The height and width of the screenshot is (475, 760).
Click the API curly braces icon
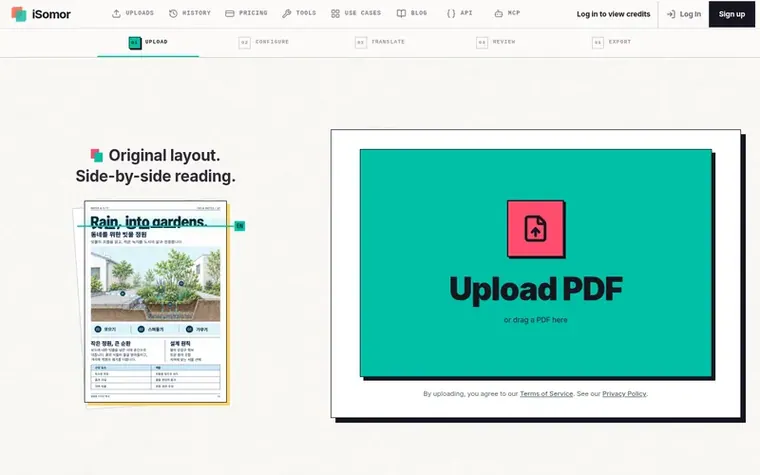[451, 14]
